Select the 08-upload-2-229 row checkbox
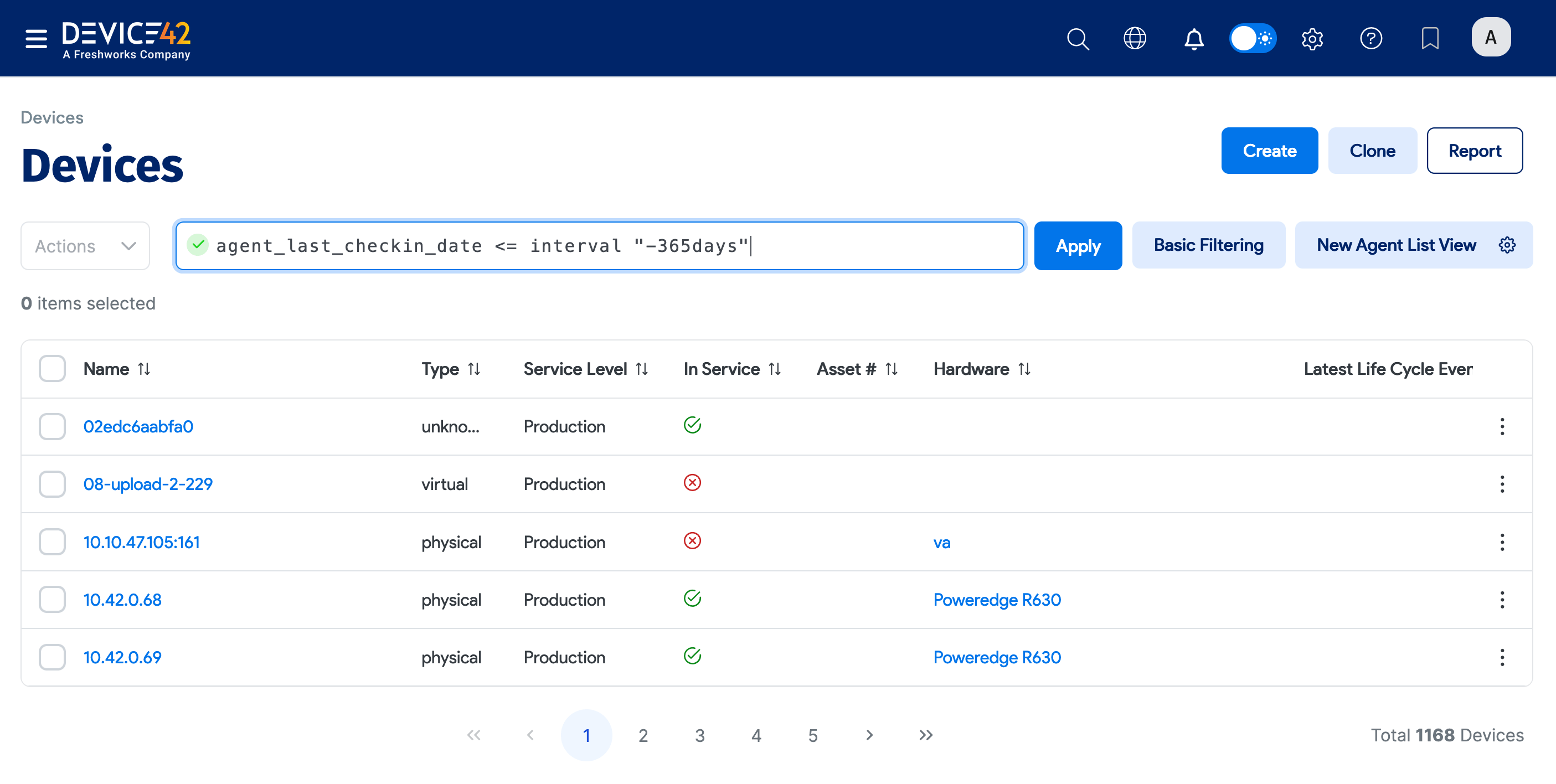The width and height of the screenshot is (1556, 784). click(x=52, y=484)
